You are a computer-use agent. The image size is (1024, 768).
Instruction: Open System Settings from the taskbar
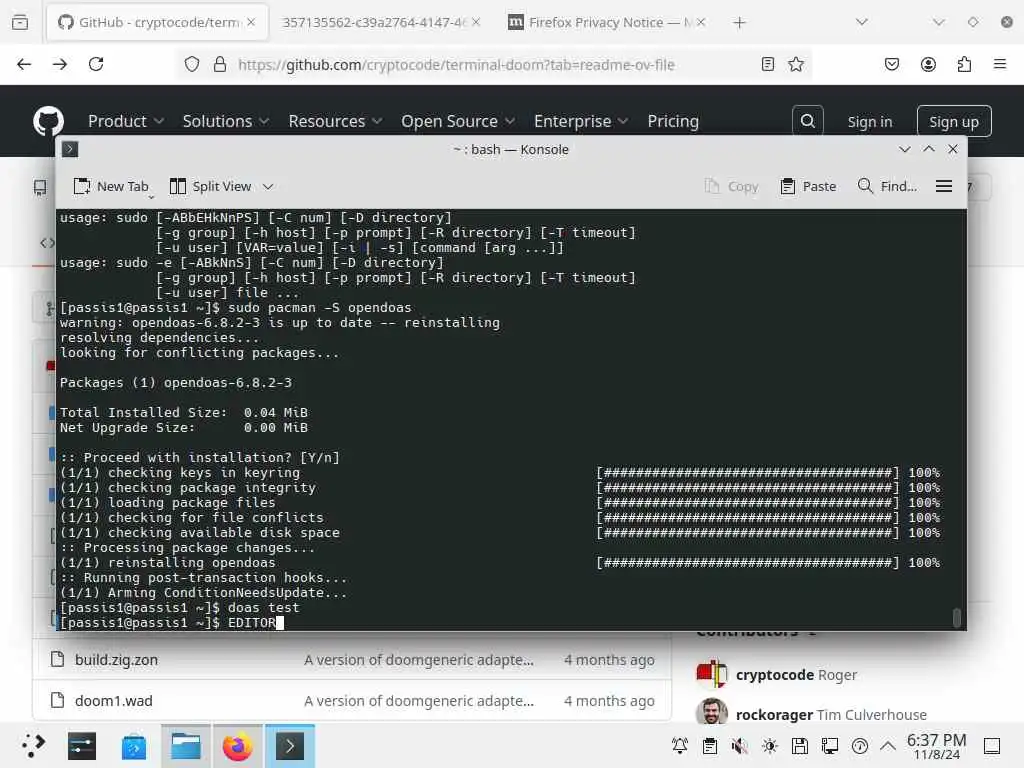(82, 746)
